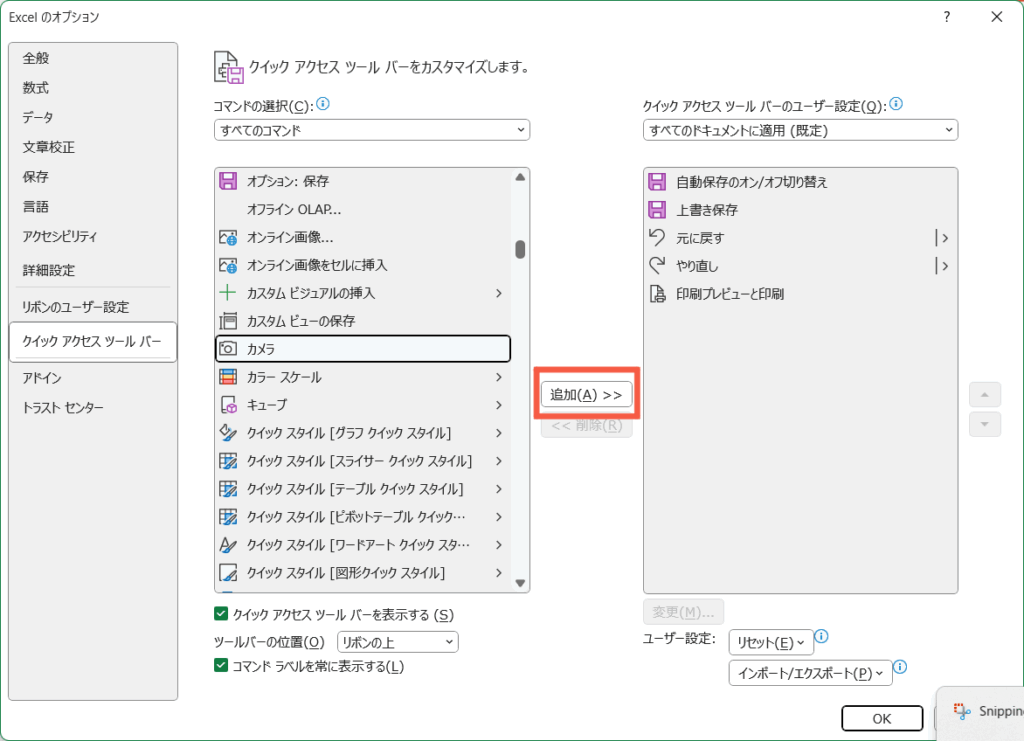This screenshot has height=741, width=1024.
Task: Click the スライサー クイック スタイル icon
Action: click(x=228, y=461)
